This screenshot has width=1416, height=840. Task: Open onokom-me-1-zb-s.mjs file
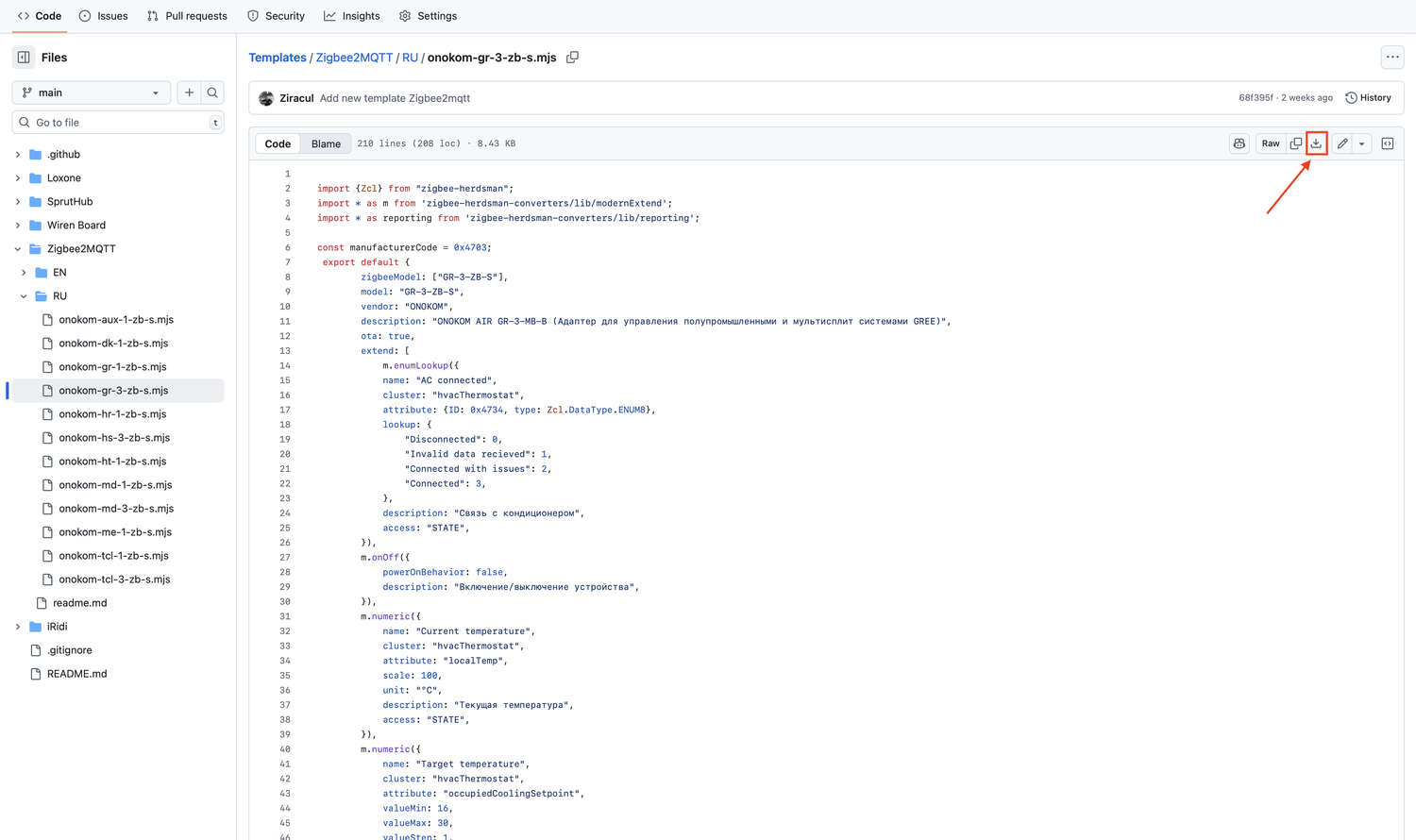coord(115,532)
